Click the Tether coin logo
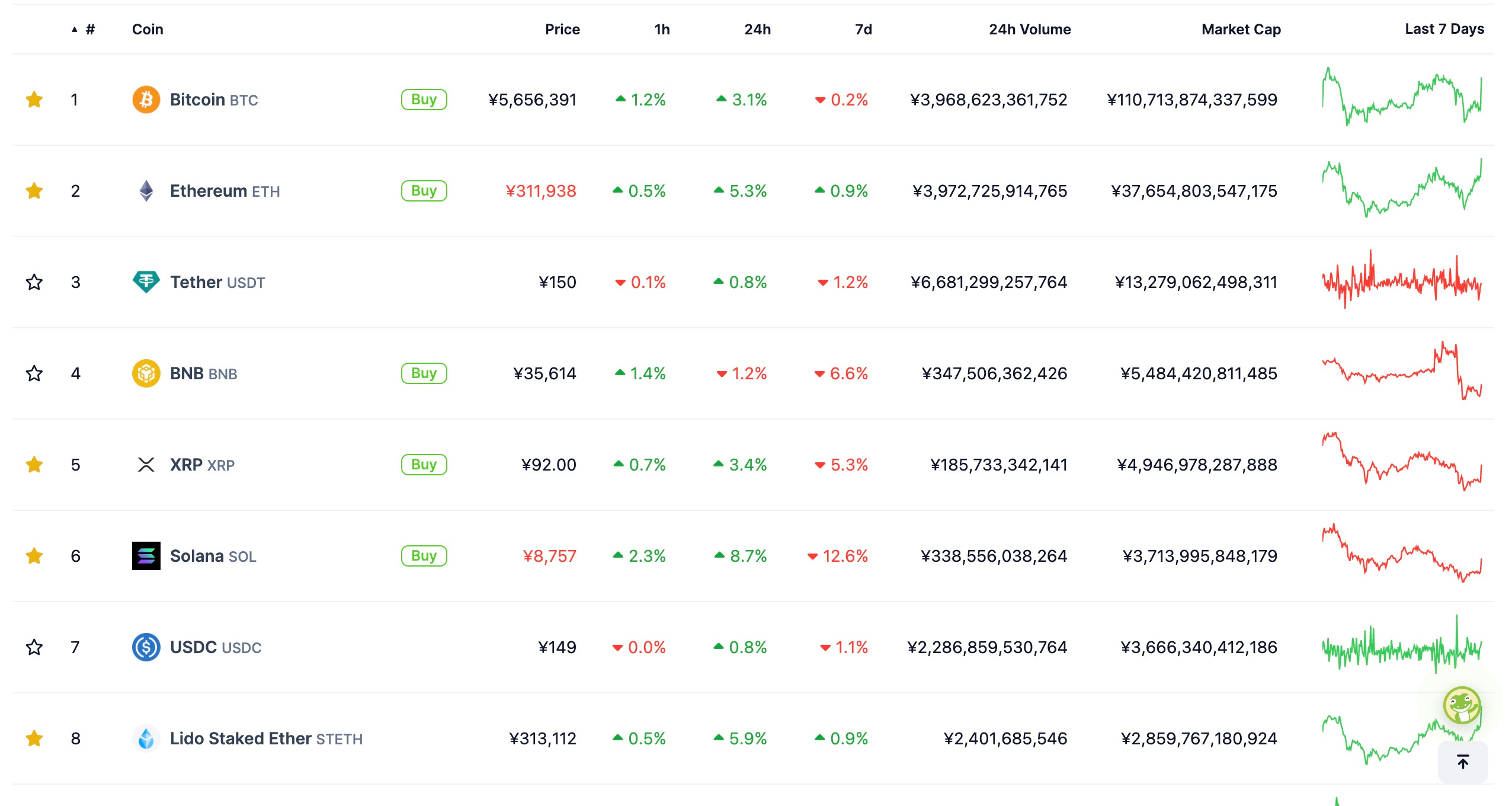The width and height of the screenshot is (1512, 806). point(146,282)
